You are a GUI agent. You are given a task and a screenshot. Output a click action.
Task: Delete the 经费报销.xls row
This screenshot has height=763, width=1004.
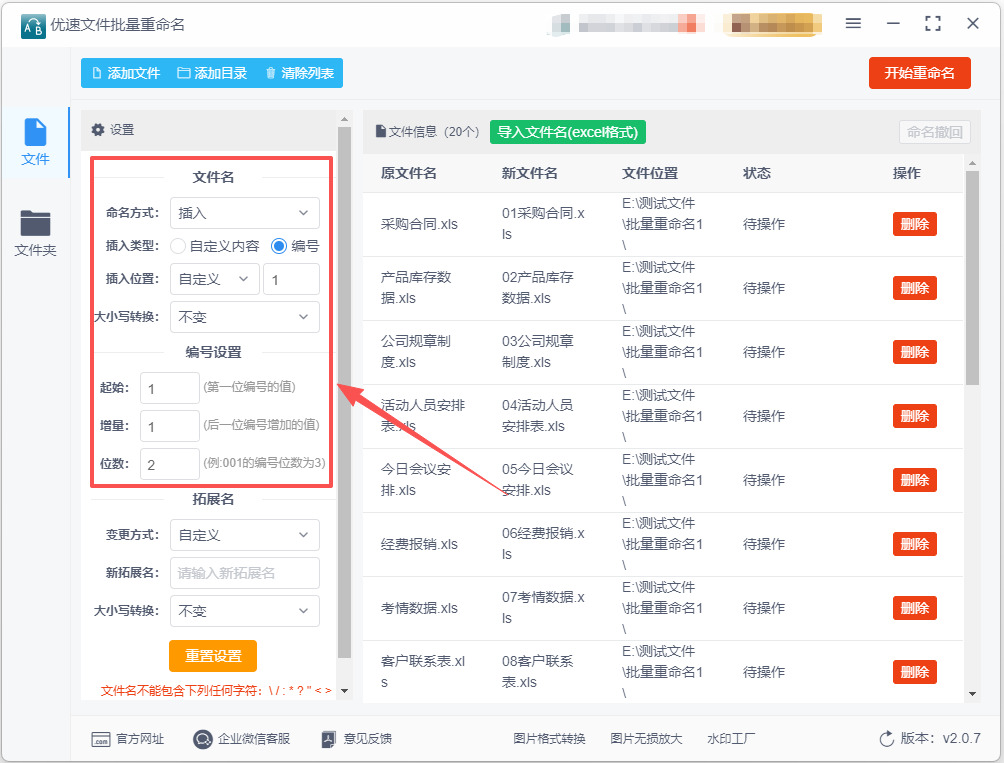pos(914,544)
